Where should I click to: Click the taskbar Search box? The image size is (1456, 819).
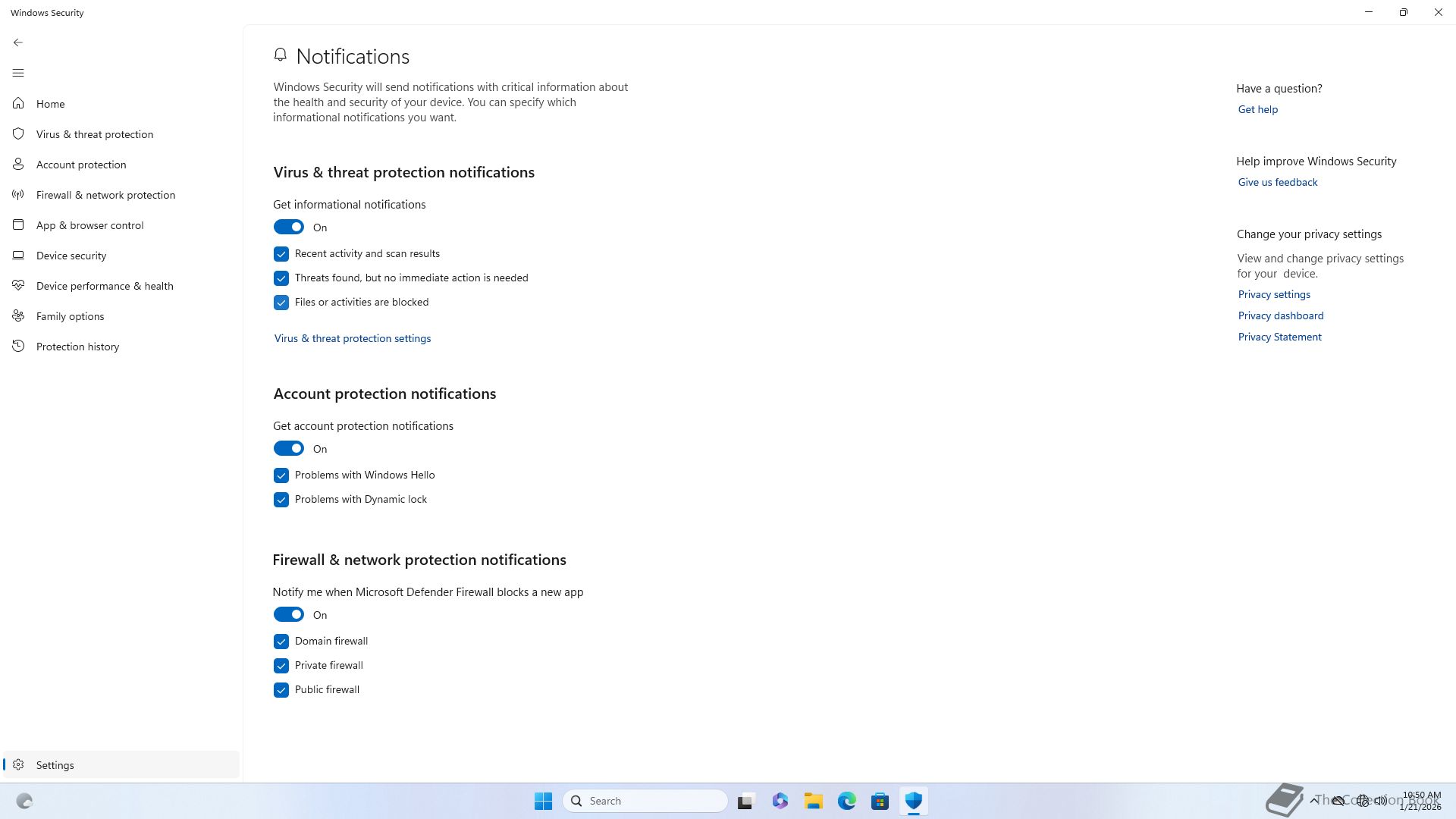[645, 801]
